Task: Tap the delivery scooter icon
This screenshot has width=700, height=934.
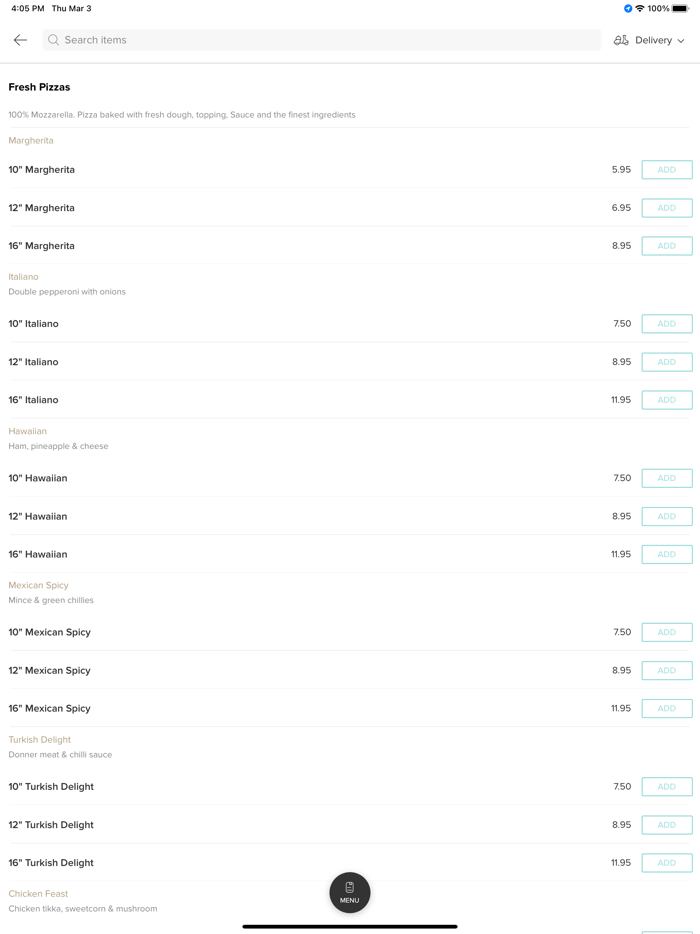Action: (x=621, y=40)
